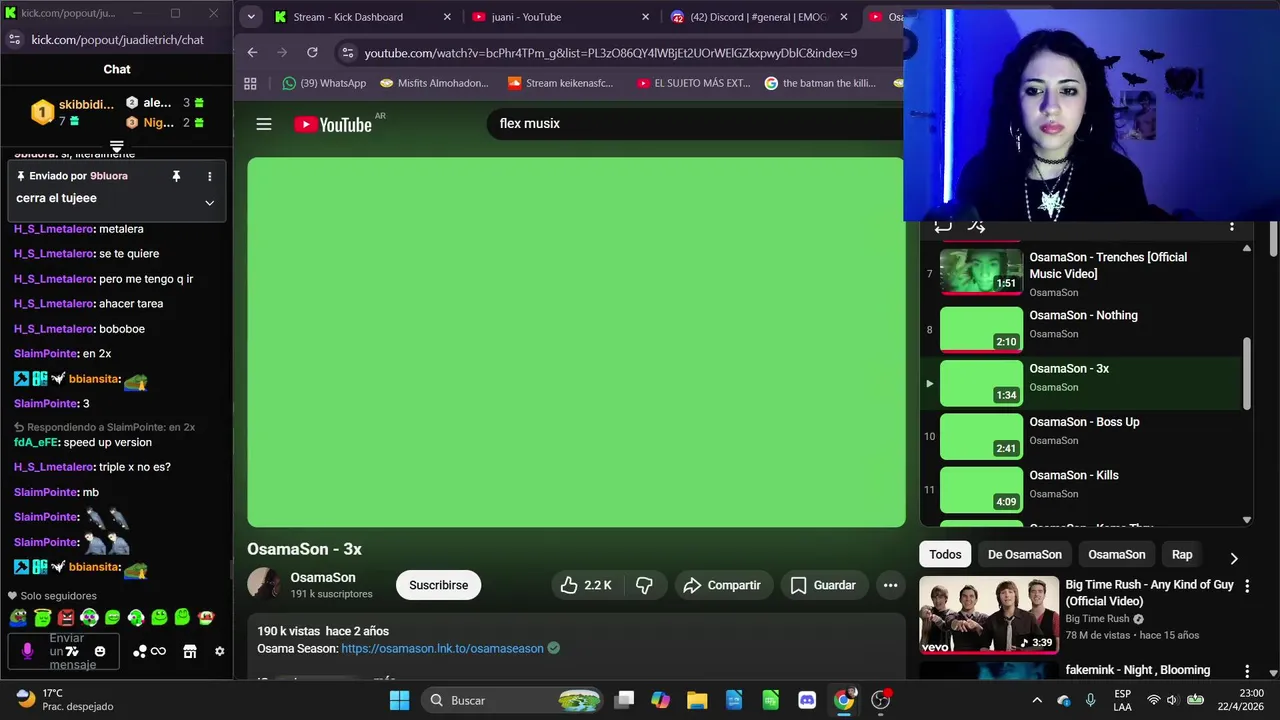Open the site info icon in address bar
This screenshot has height=720, width=1280.
pyautogui.click(x=347, y=53)
